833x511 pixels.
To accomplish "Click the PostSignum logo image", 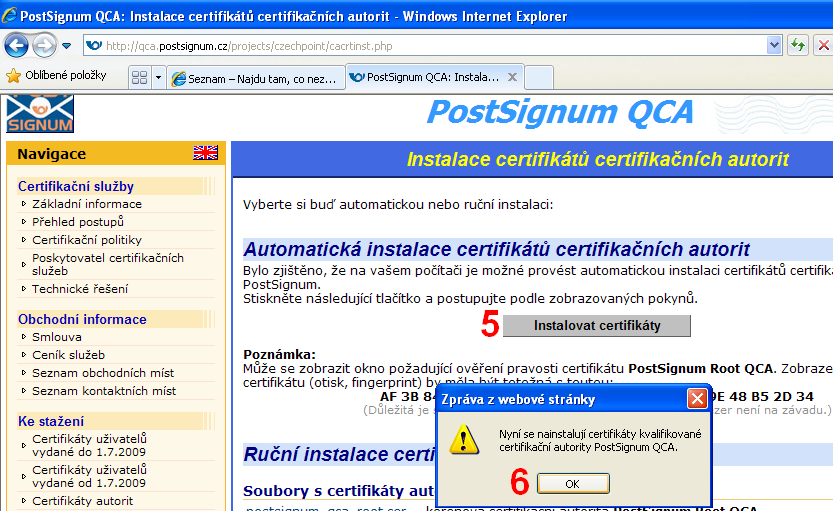I will pos(40,114).
